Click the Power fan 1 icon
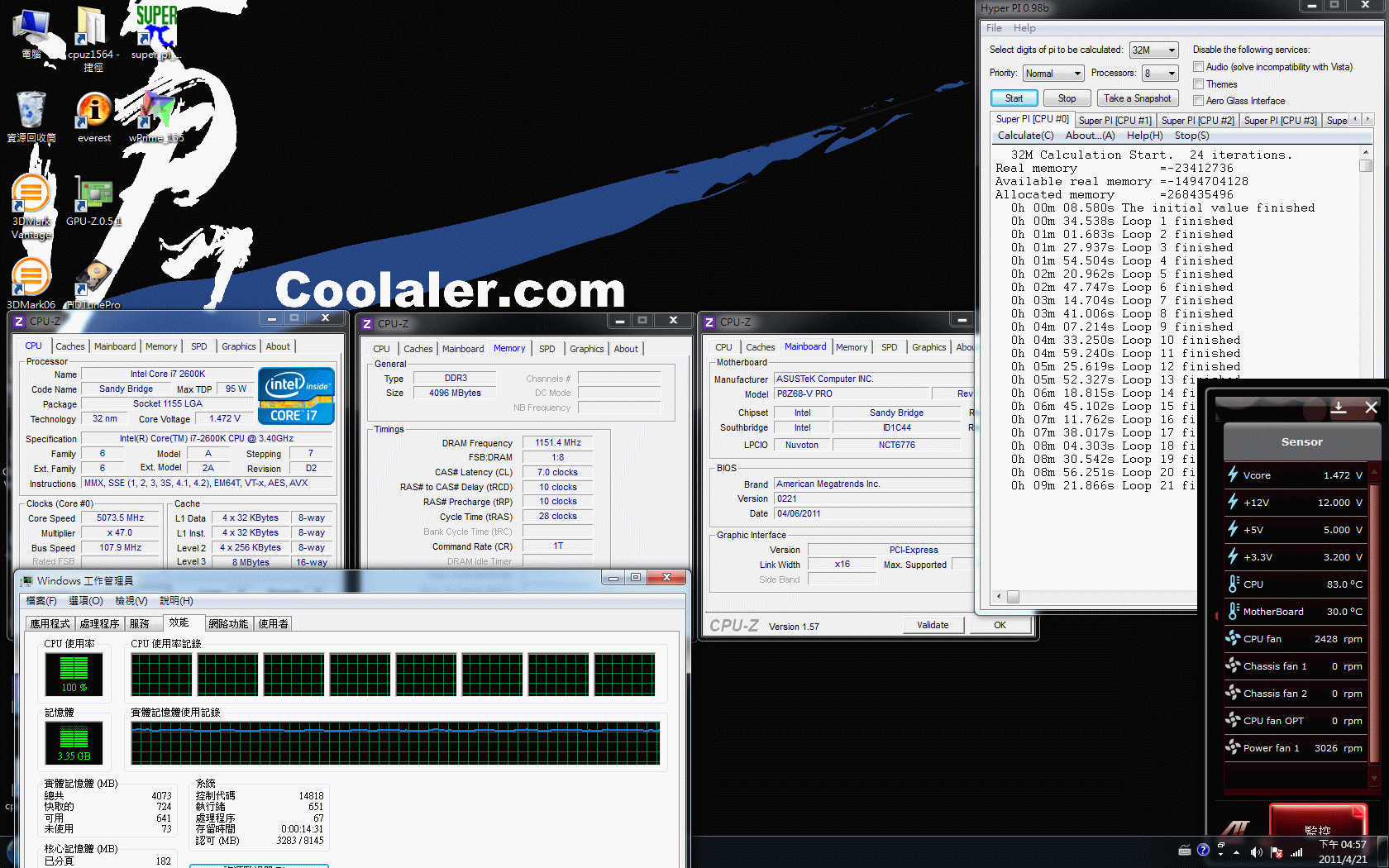The height and width of the screenshot is (868, 1389). pyautogui.click(x=1233, y=747)
